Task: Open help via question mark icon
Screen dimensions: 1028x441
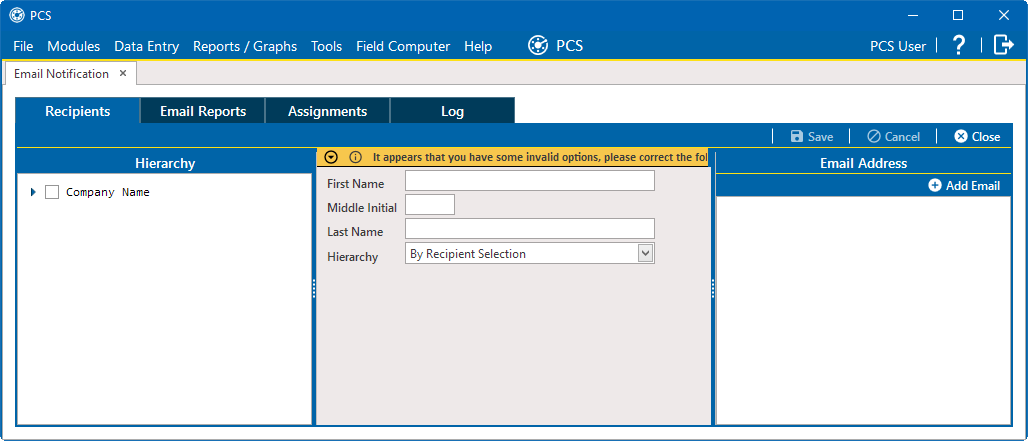Action: click(959, 45)
